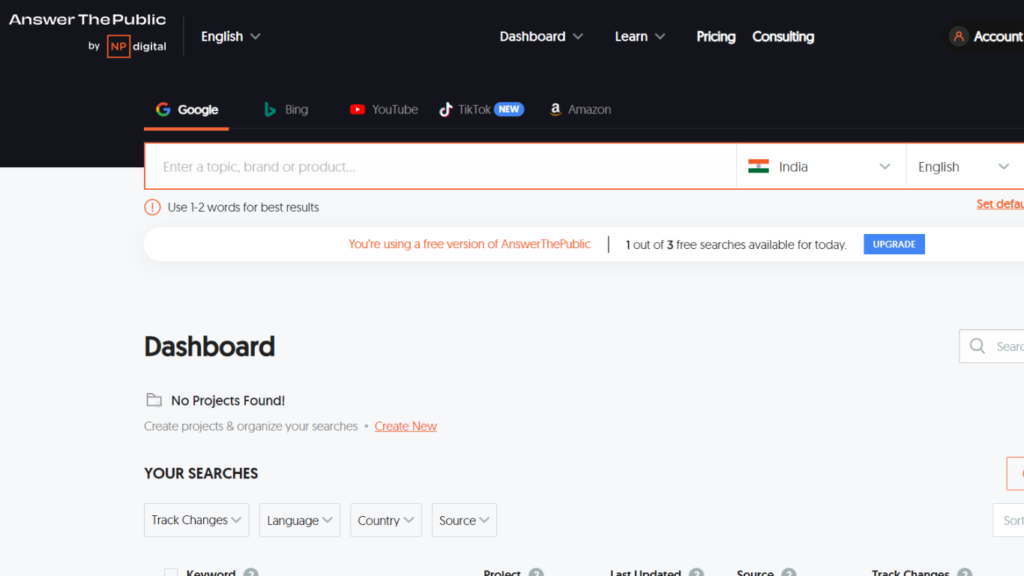Viewport: 1024px width, 576px height.
Task: Click the help icon next to Keyword
Action: (251, 573)
